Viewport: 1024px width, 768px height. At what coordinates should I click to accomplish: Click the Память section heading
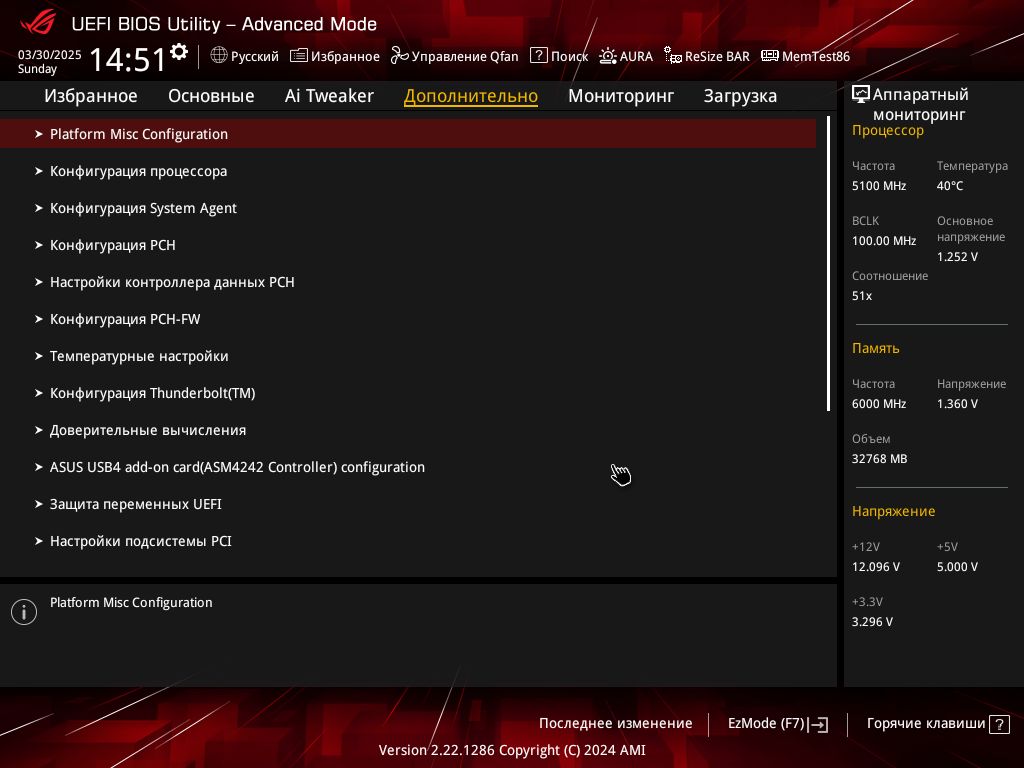(875, 348)
